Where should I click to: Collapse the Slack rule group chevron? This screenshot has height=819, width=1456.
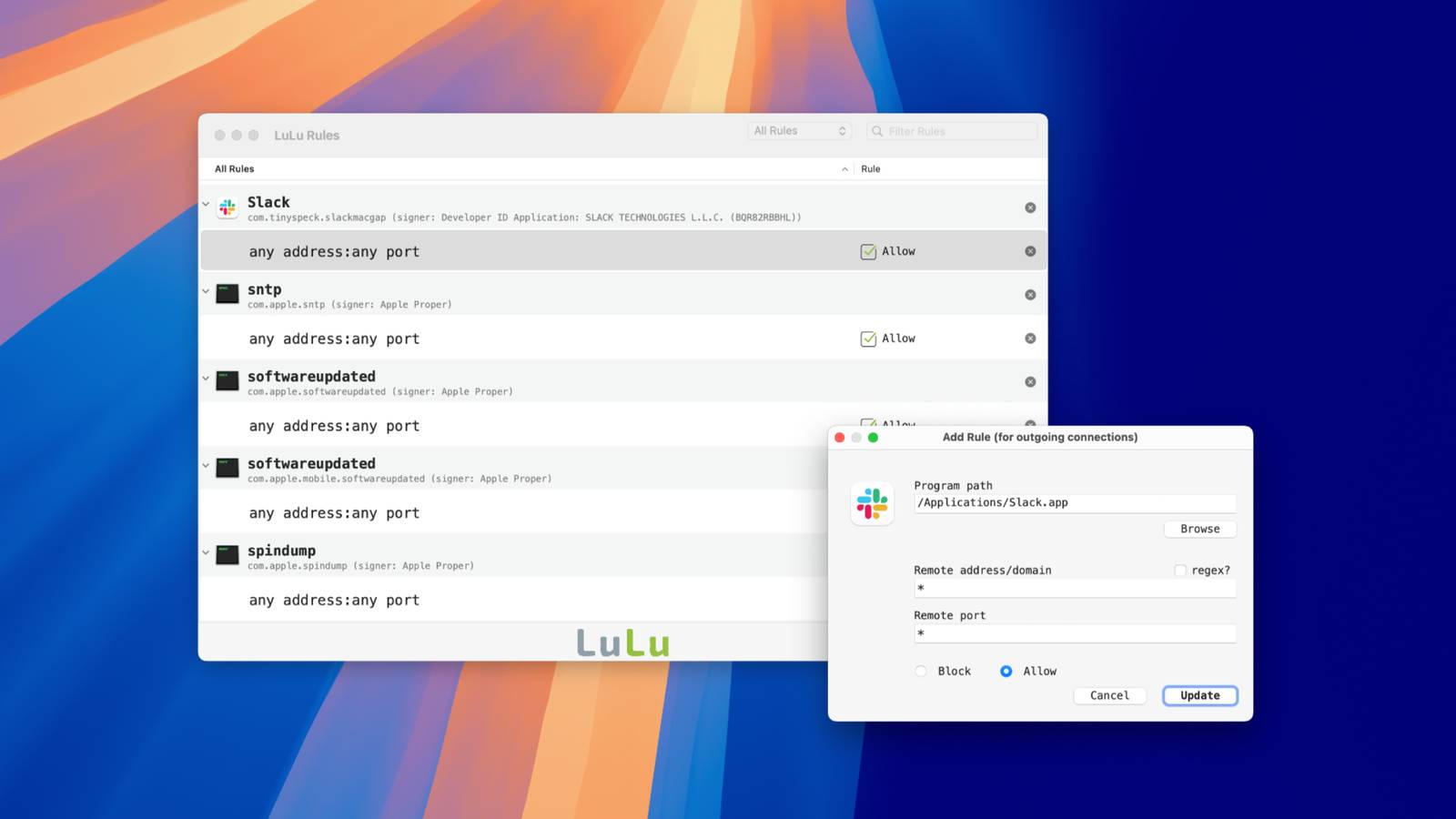pos(206,204)
